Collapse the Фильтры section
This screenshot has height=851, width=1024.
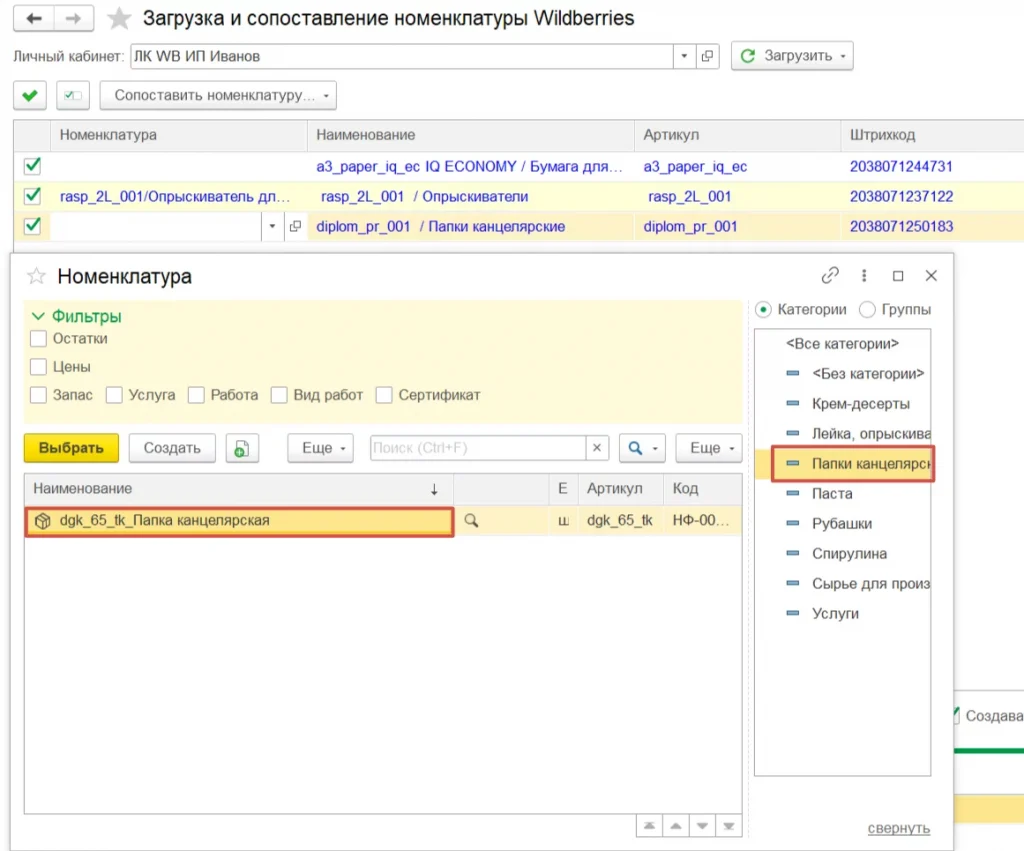click(x=39, y=316)
